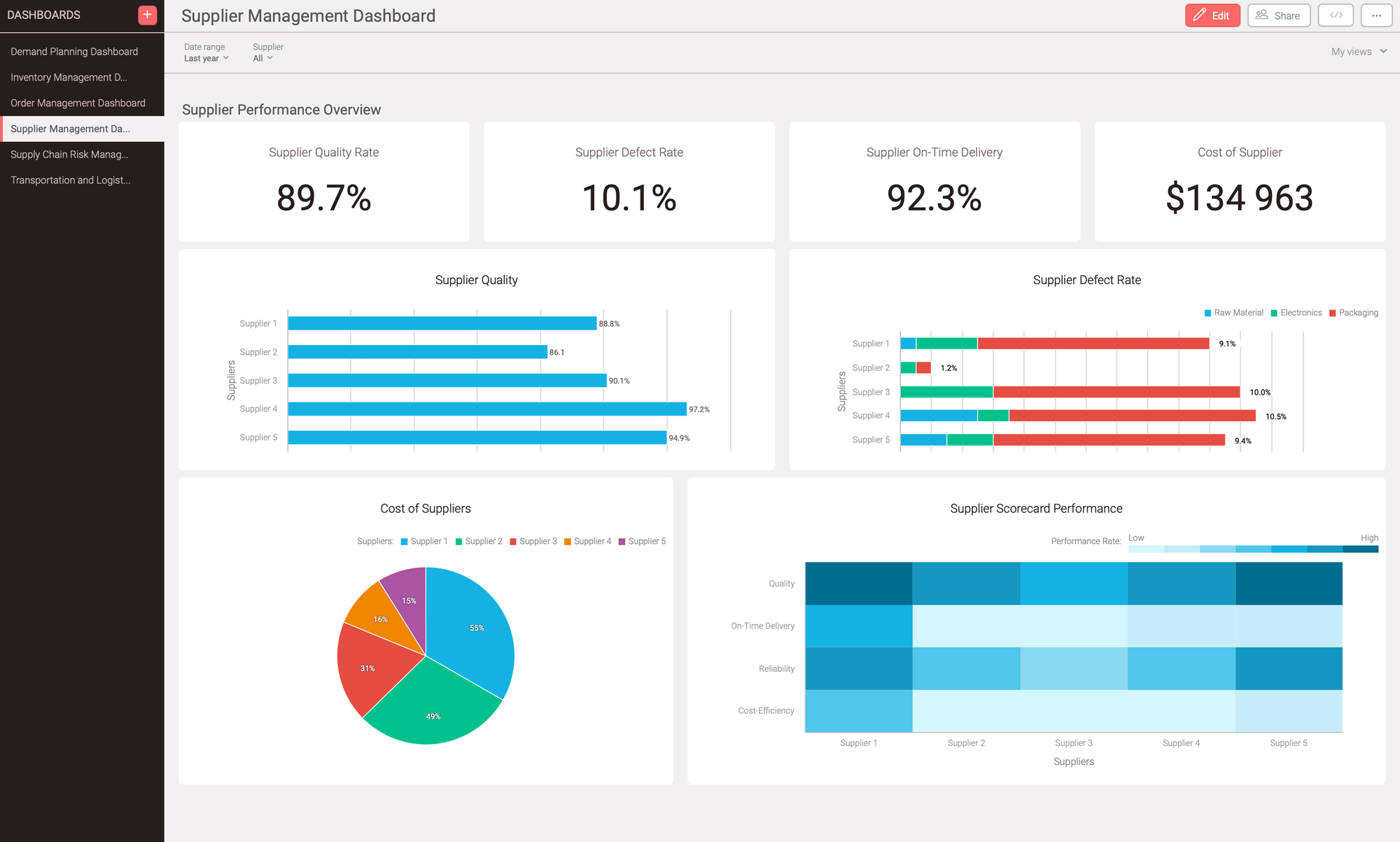Click the more options ellipsis icon
The height and width of the screenshot is (842, 1400).
tap(1376, 15)
